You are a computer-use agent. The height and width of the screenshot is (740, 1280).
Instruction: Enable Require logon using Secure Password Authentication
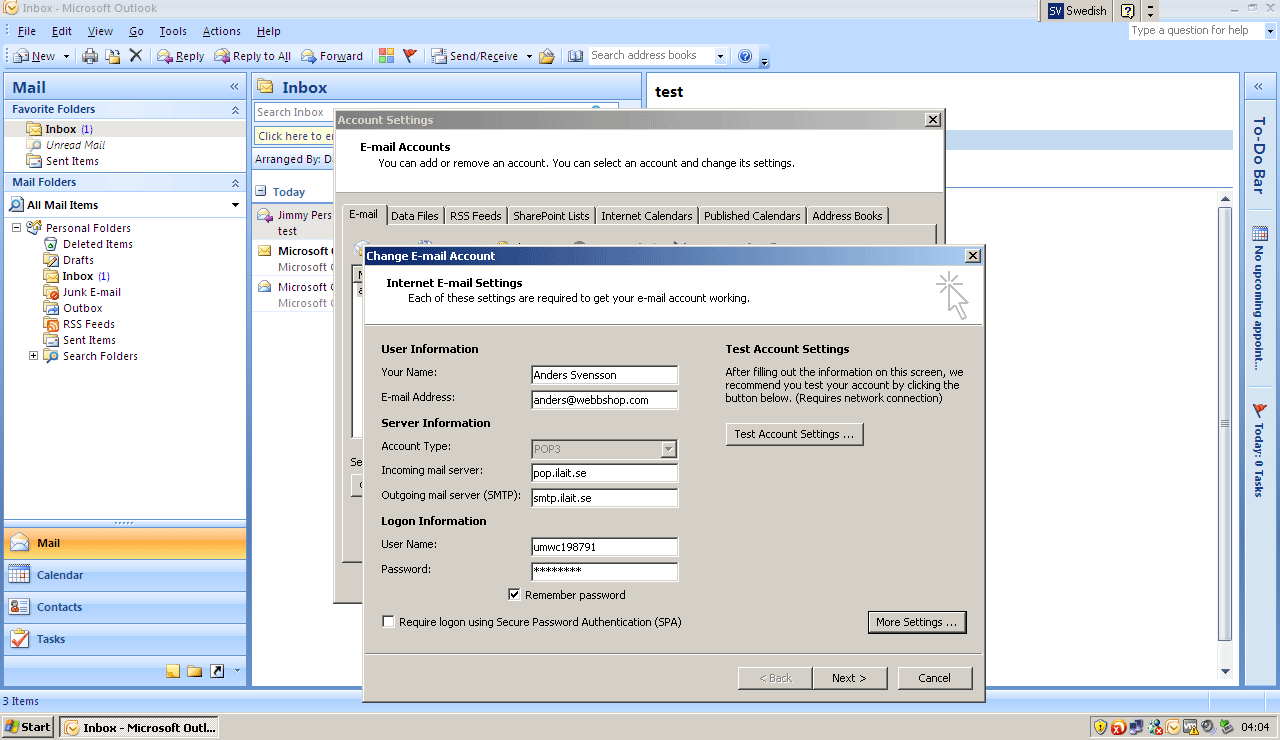(388, 622)
